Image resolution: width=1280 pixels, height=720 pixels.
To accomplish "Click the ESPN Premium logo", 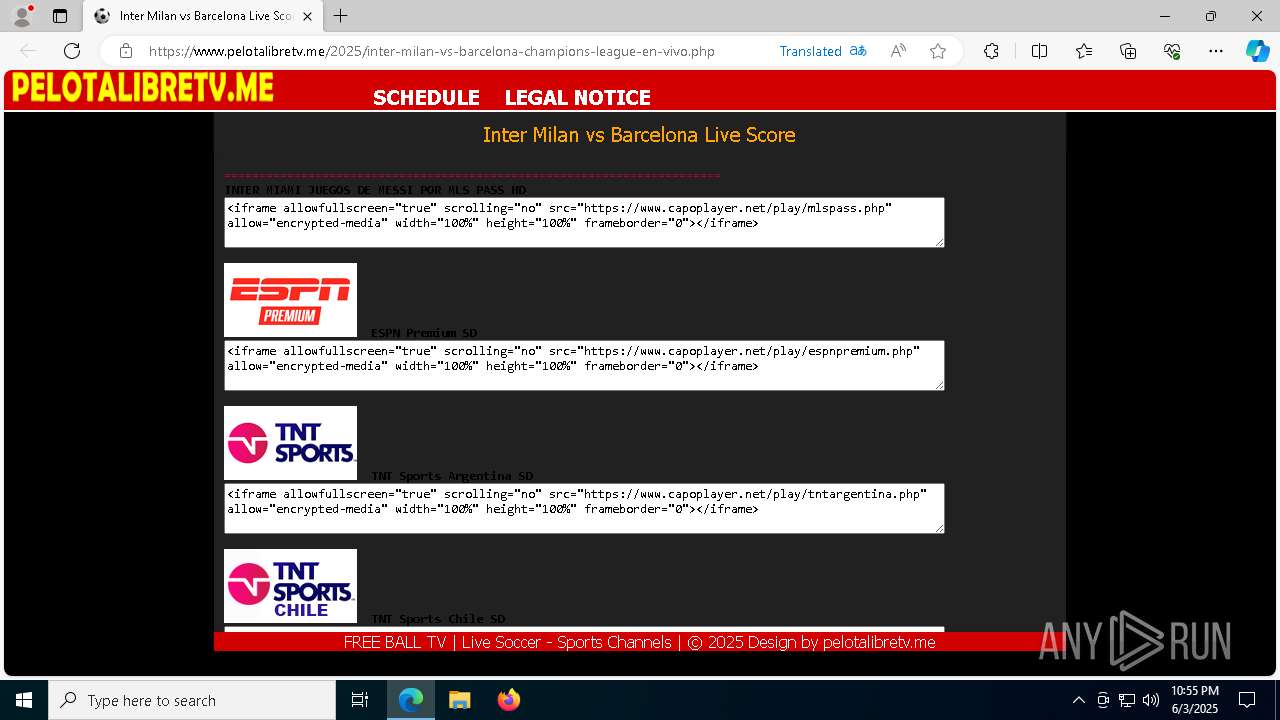I will (290, 300).
